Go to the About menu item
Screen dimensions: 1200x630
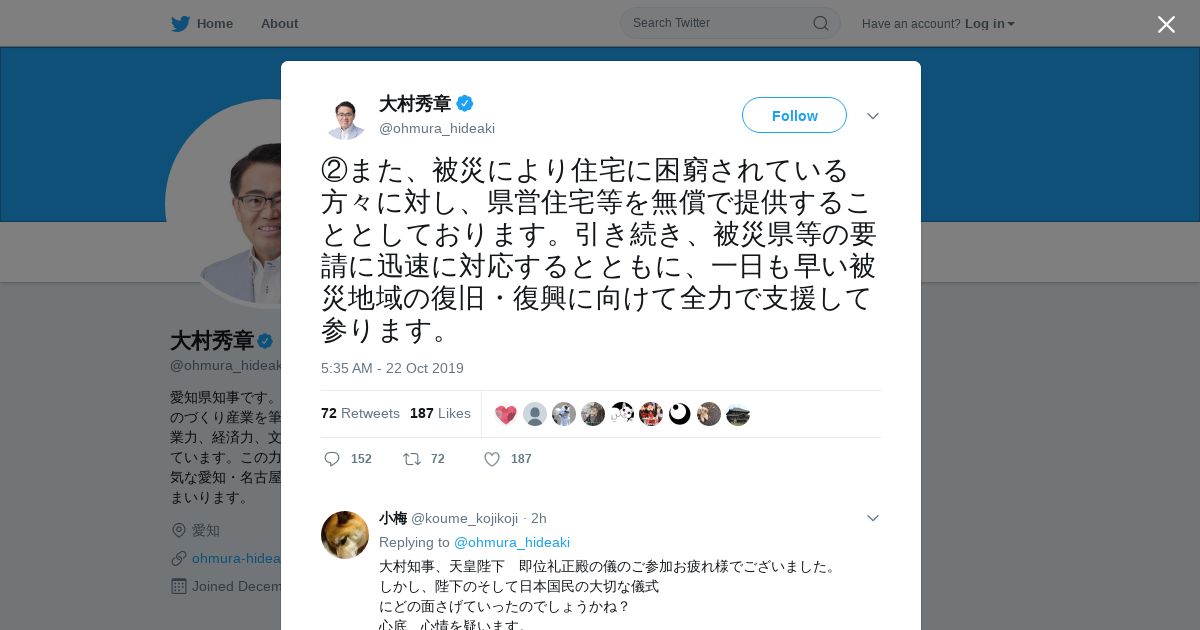(279, 23)
